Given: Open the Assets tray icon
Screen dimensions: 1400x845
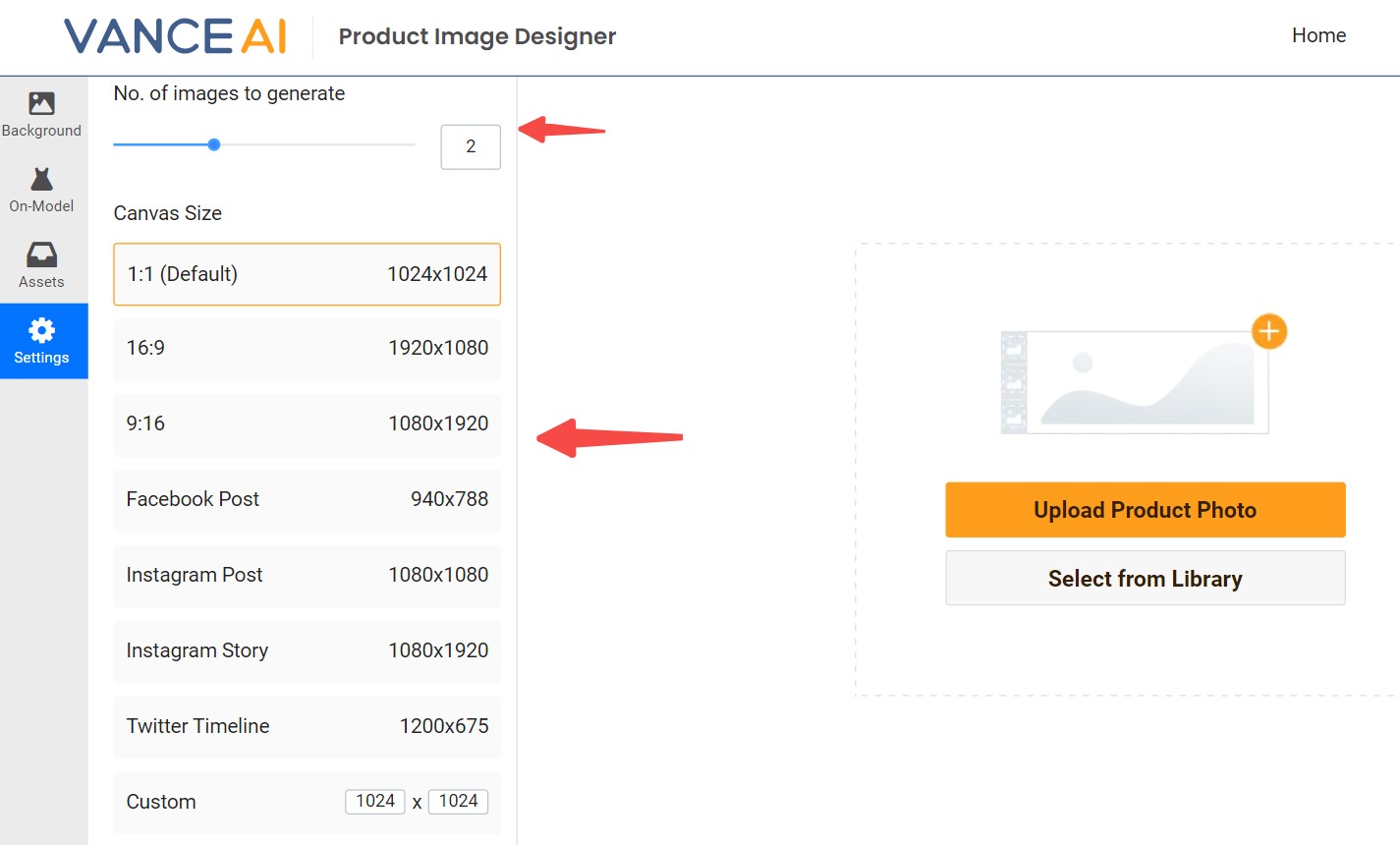Looking at the screenshot, I should (x=41, y=255).
